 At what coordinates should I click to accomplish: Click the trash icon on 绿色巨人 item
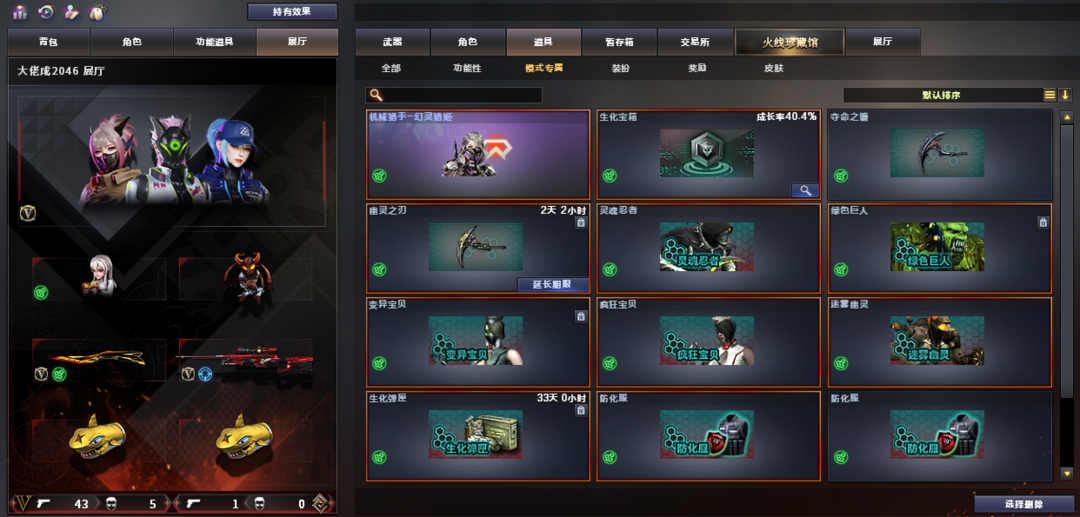coord(1043,222)
